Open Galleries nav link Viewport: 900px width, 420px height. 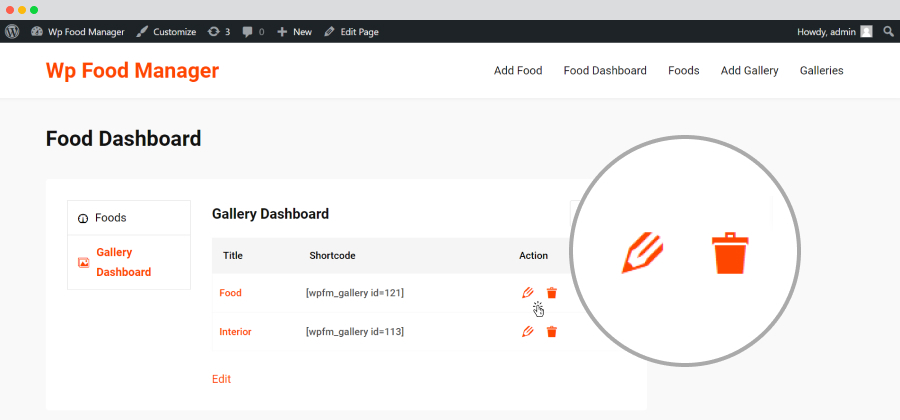821,71
